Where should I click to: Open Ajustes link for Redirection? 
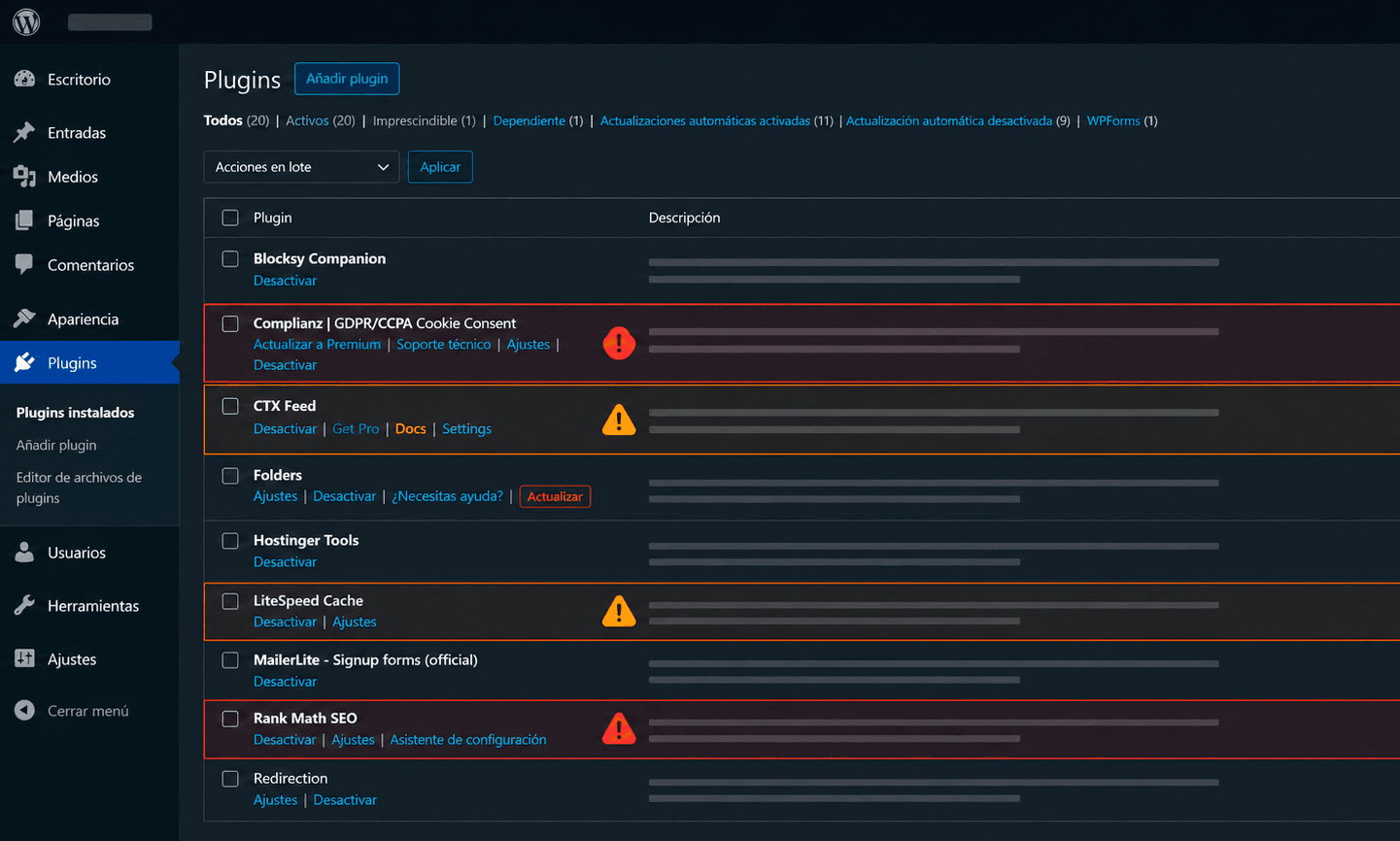click(275, 800)
